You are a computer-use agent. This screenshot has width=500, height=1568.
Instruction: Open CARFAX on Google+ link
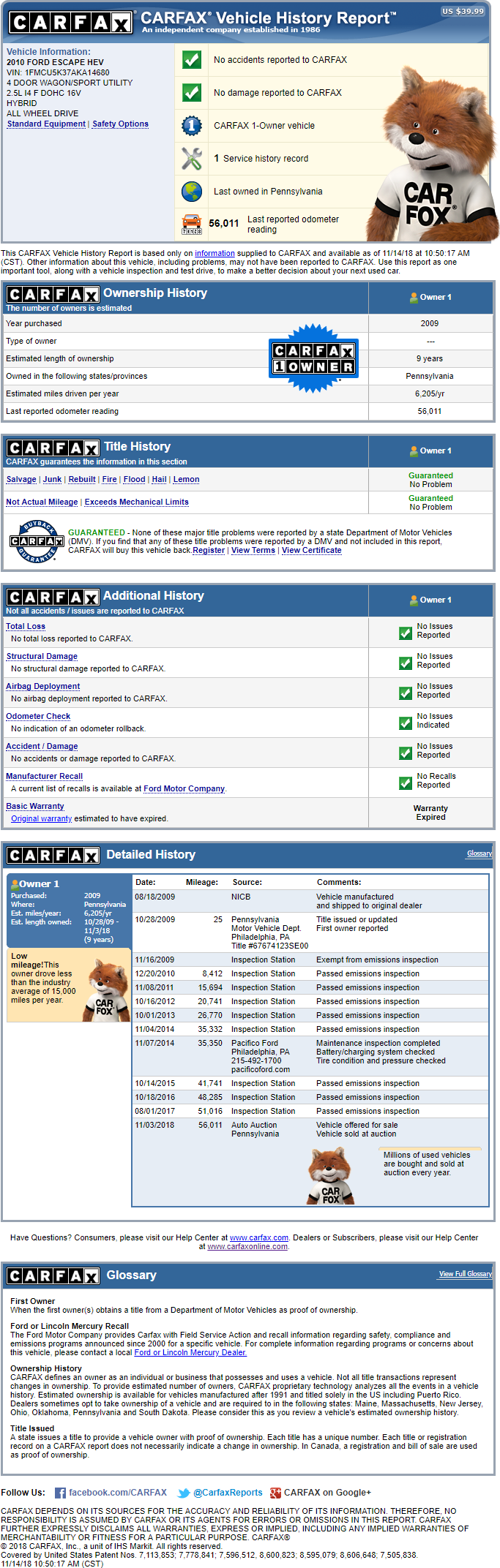(327, 1493)
